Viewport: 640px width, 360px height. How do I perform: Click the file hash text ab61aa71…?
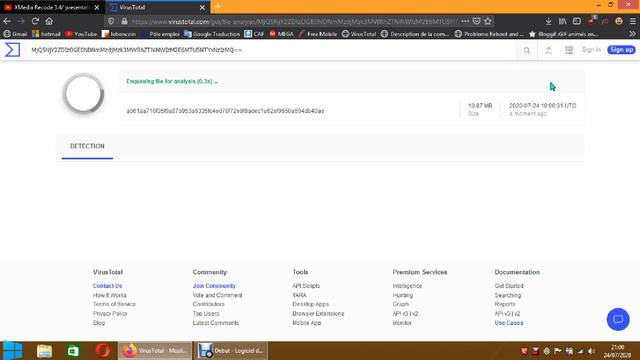(x=225, y=111)
